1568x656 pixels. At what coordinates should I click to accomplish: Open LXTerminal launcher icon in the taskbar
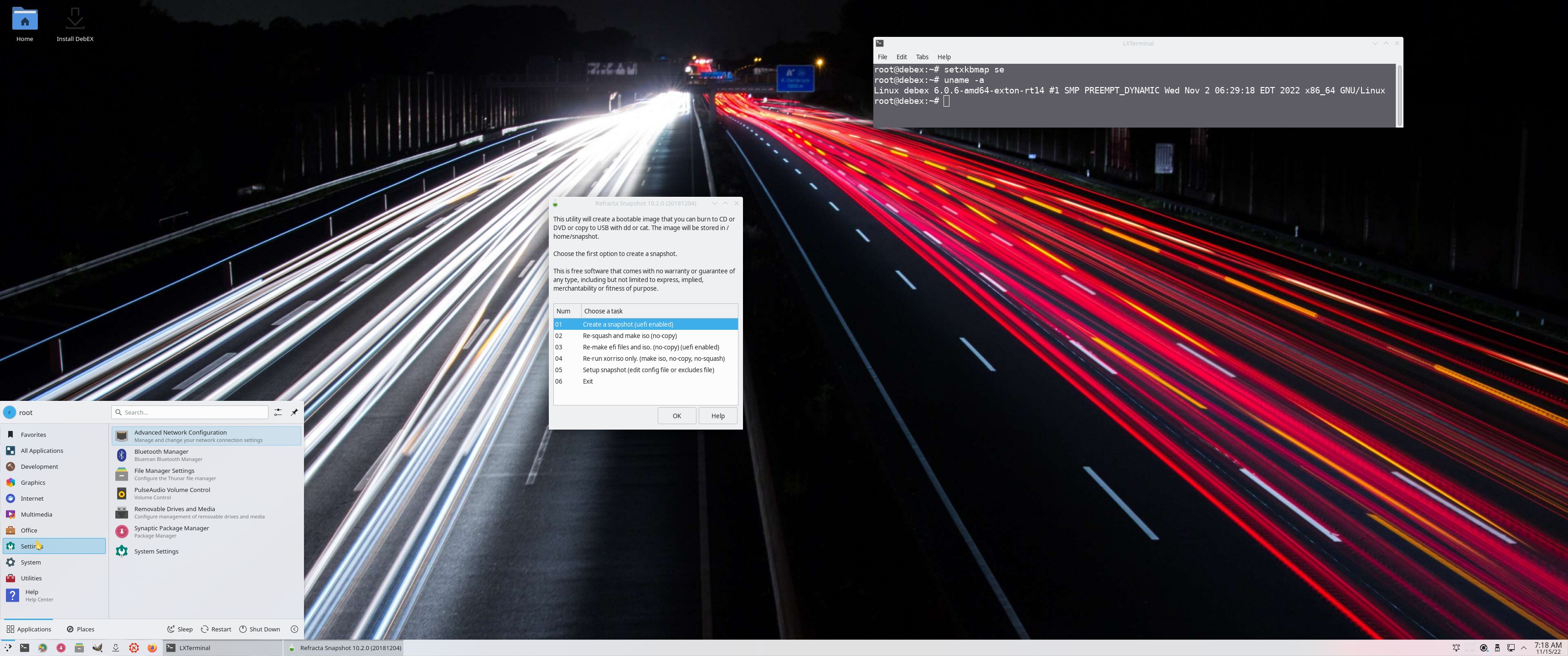point(24,648)
